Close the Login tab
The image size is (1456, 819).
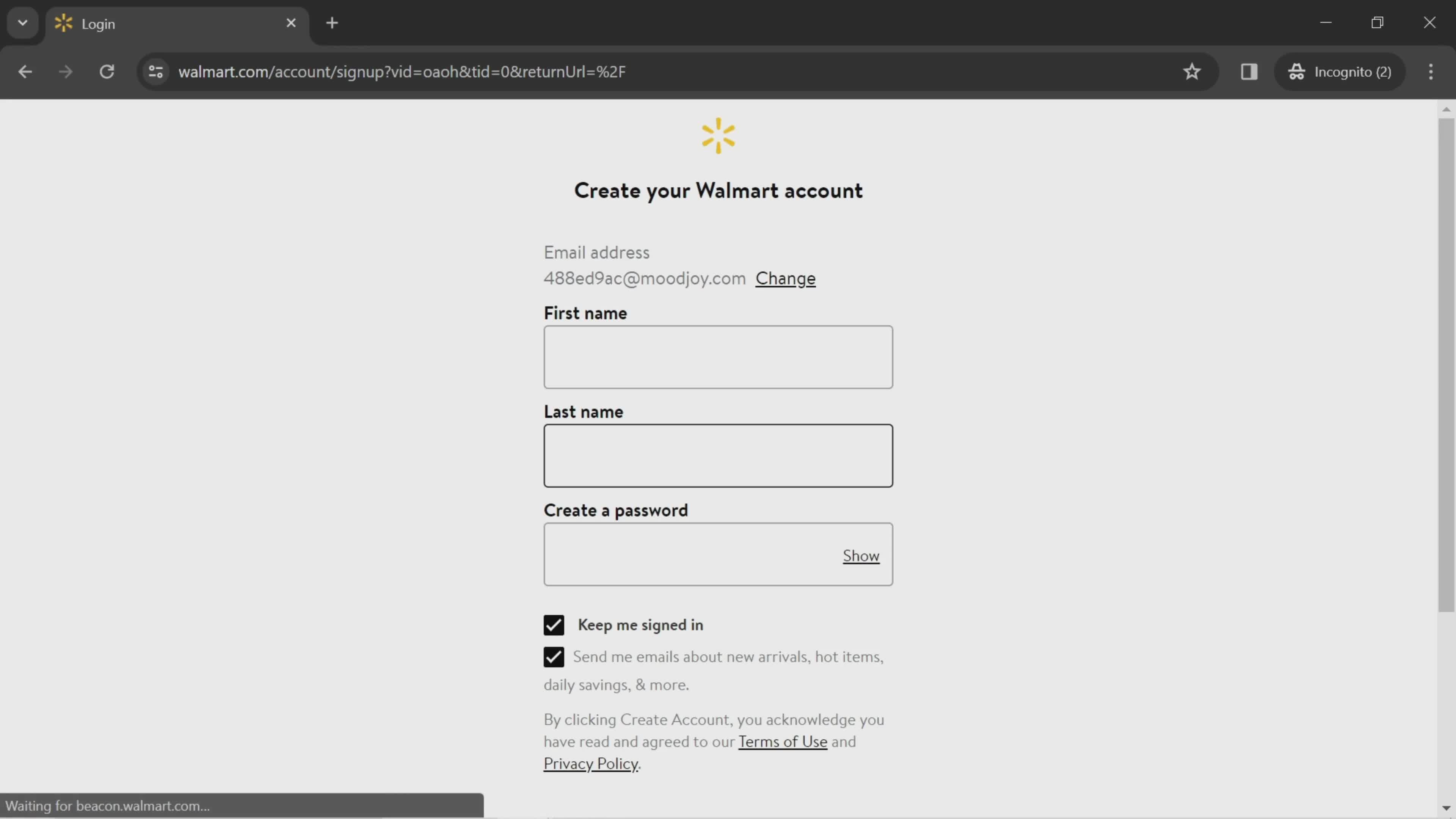click(291, 23)
